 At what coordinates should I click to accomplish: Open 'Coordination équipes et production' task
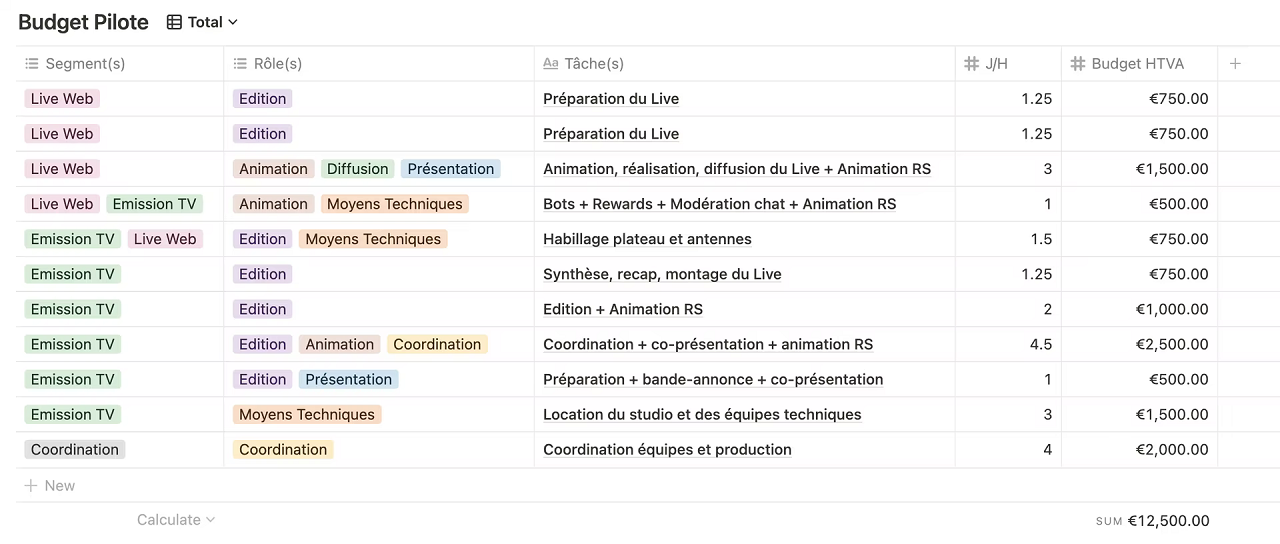(667, 450)
